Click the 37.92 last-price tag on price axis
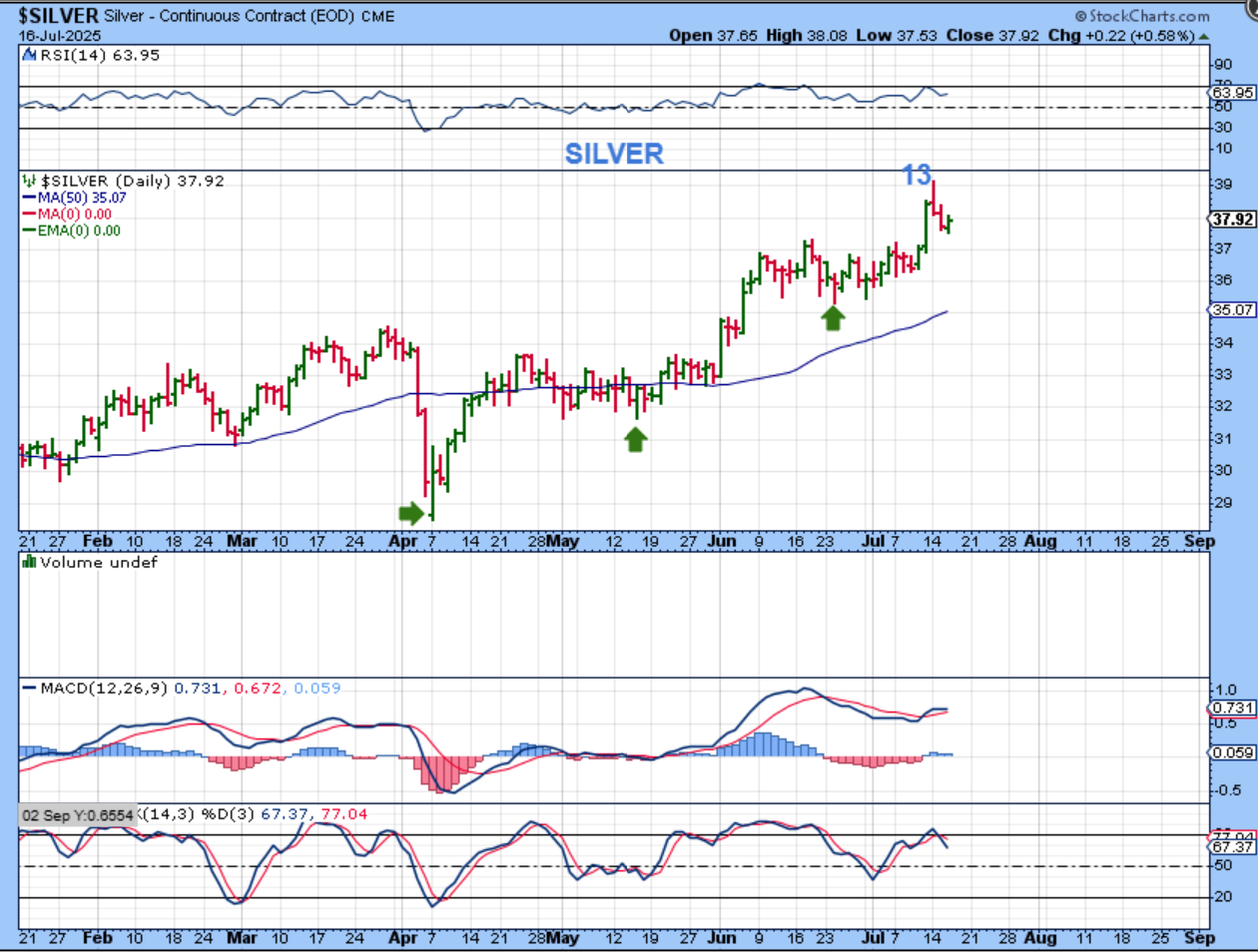This screenshot has width=1258, height=952. (1232, 219)
